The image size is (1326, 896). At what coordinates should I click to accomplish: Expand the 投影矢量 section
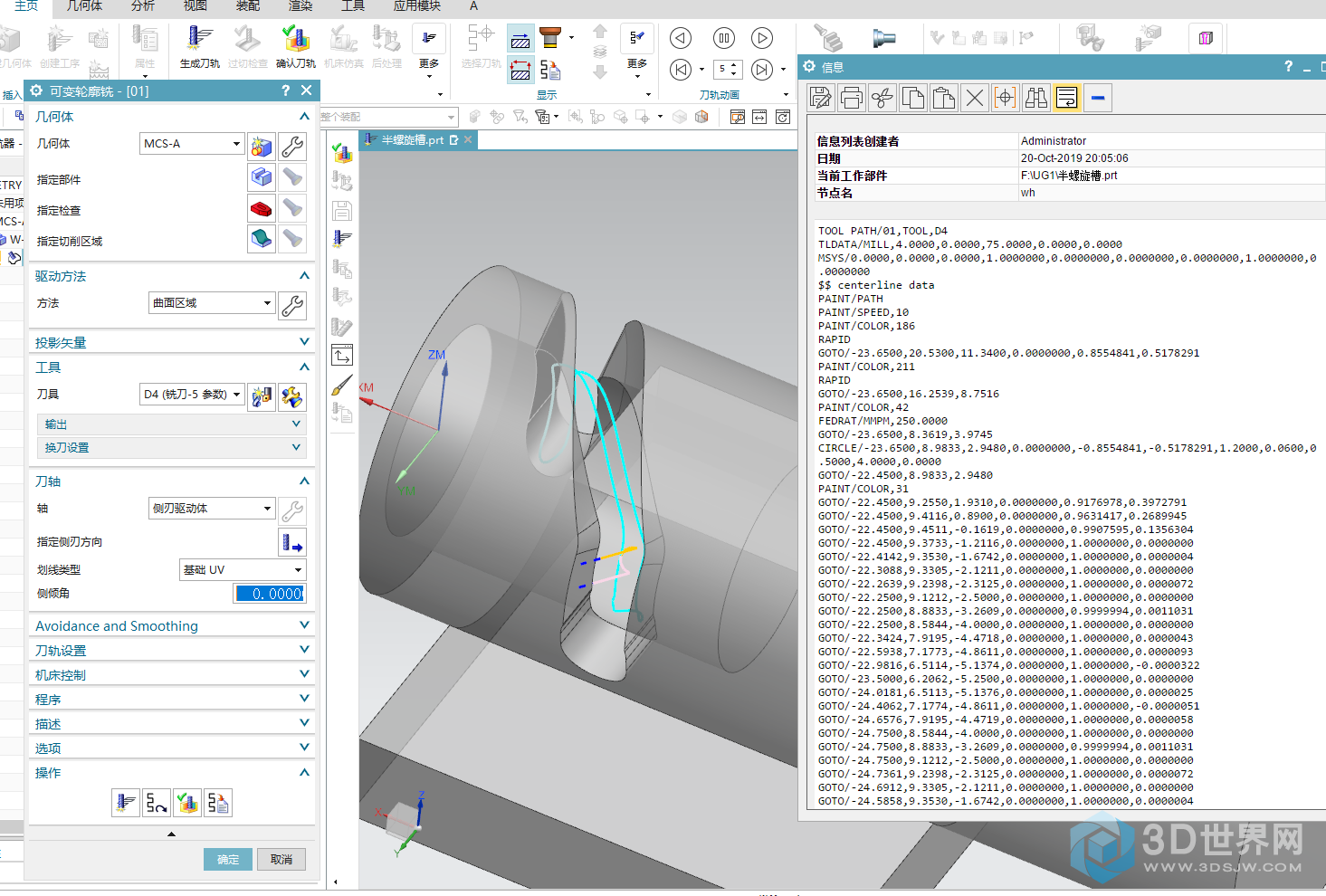click(304, 342)
